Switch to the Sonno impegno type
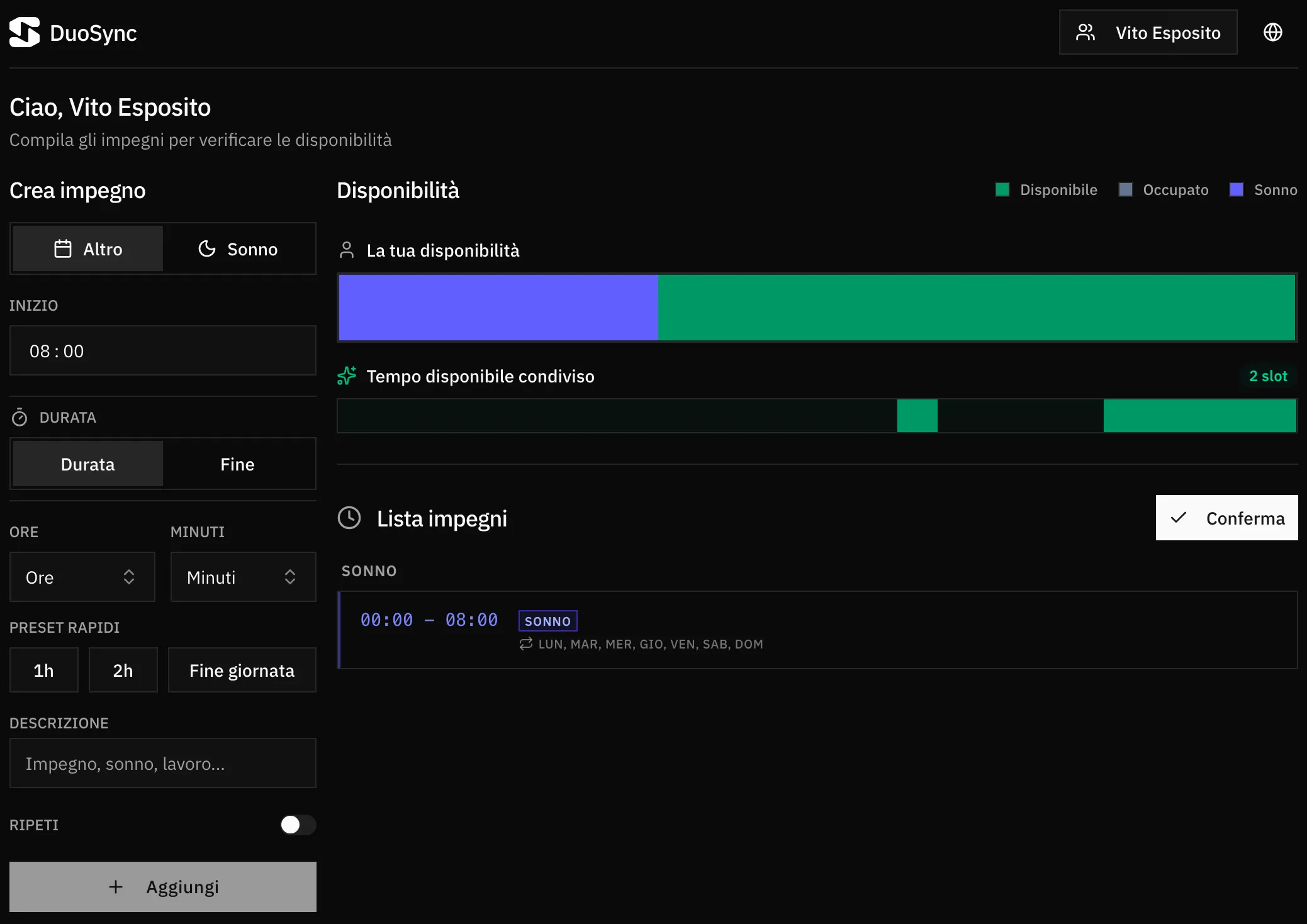Viewport: 1307px width, 924px height. point(239,248)
